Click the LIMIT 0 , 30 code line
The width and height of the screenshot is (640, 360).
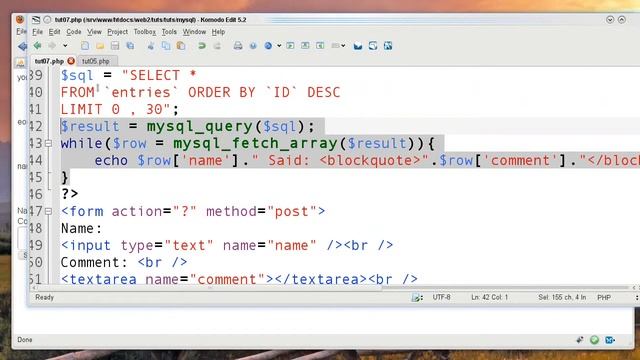pyautogui.click(x=120, y=109)
